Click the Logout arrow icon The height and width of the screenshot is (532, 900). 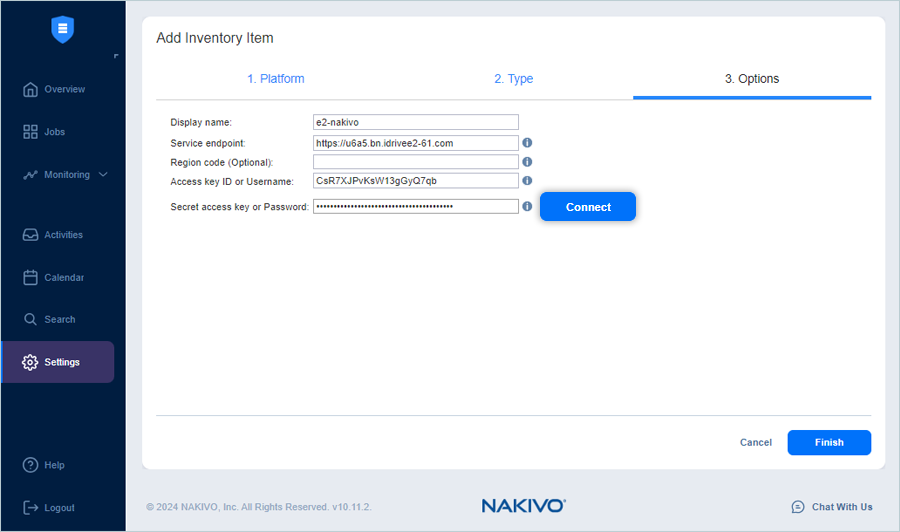30,507
